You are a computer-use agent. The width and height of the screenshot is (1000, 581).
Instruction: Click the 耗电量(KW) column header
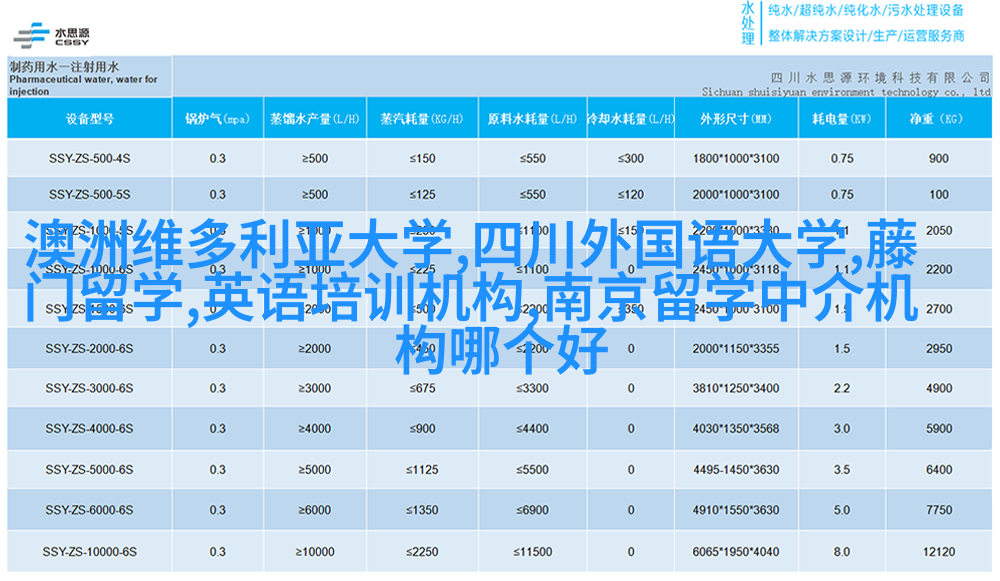point(842,119)
